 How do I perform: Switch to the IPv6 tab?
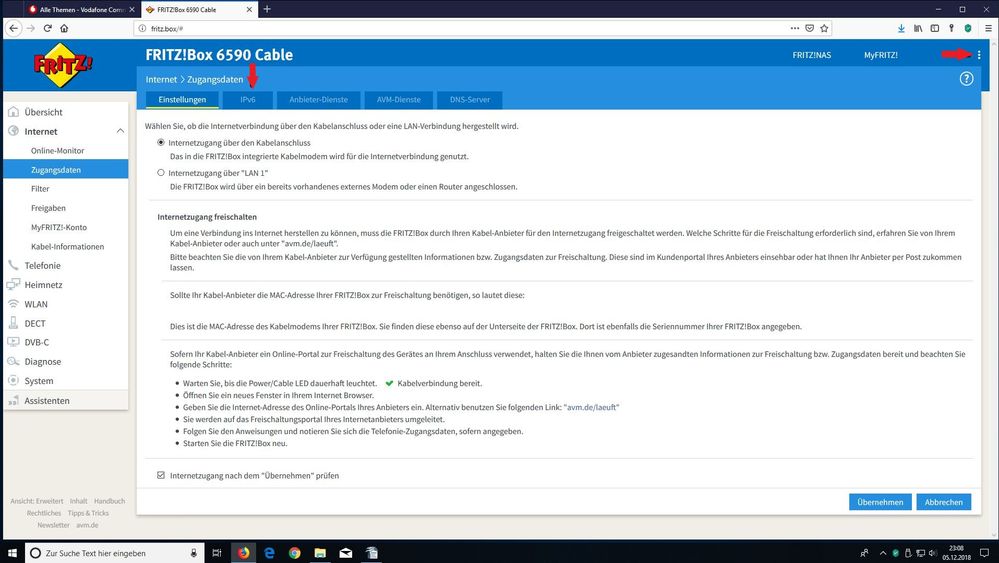248,100
